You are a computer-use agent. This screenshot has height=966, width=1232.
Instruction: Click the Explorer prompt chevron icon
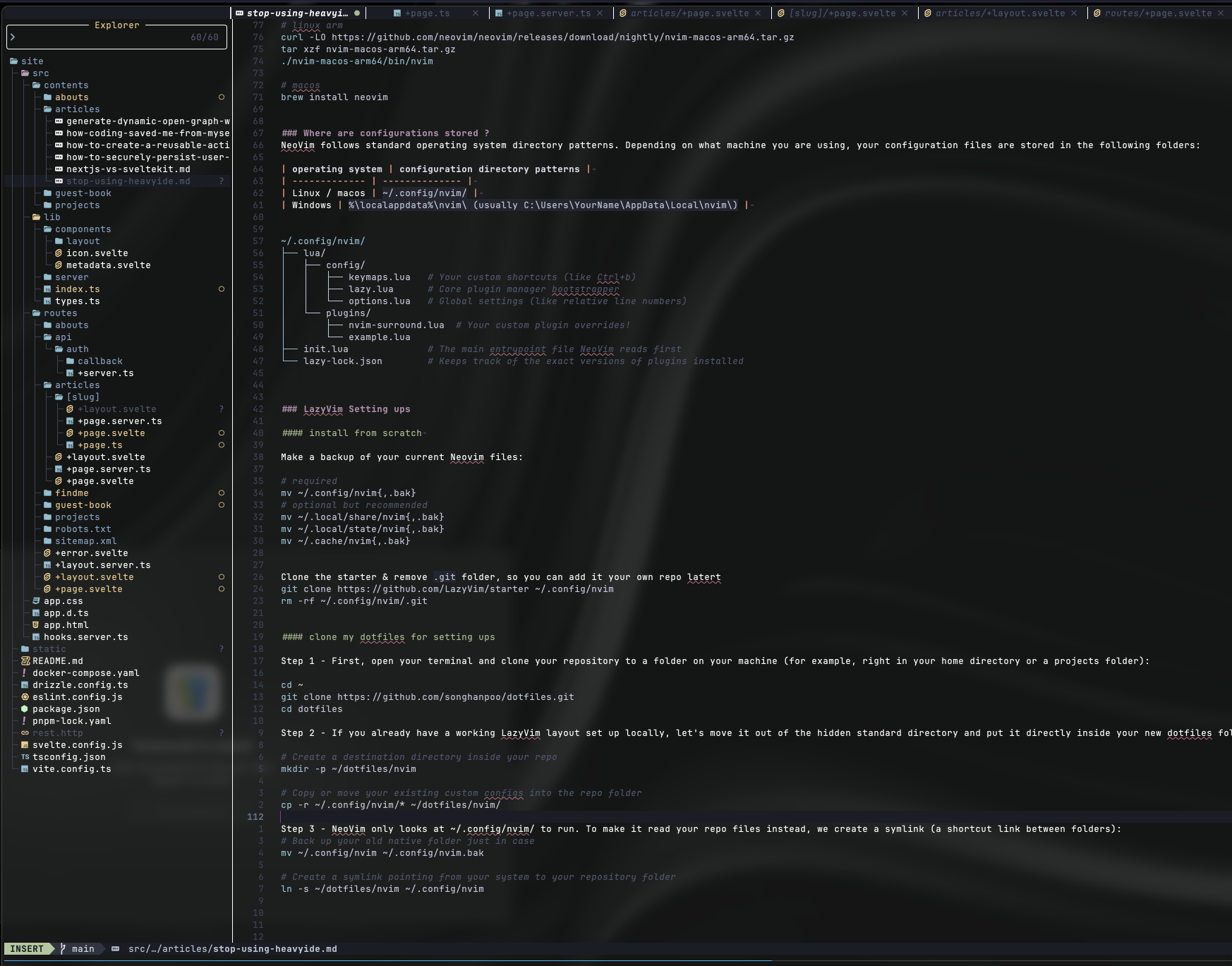[13, 37]
